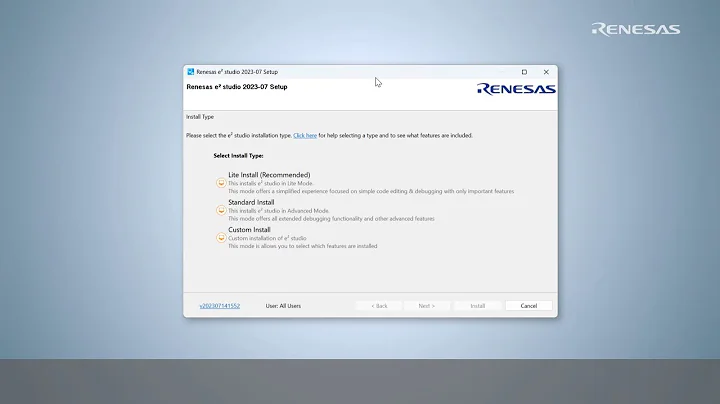The height and width of the screenshot is (404, 720).
Task: Click the disabled Back button
Action: point(379,306)
